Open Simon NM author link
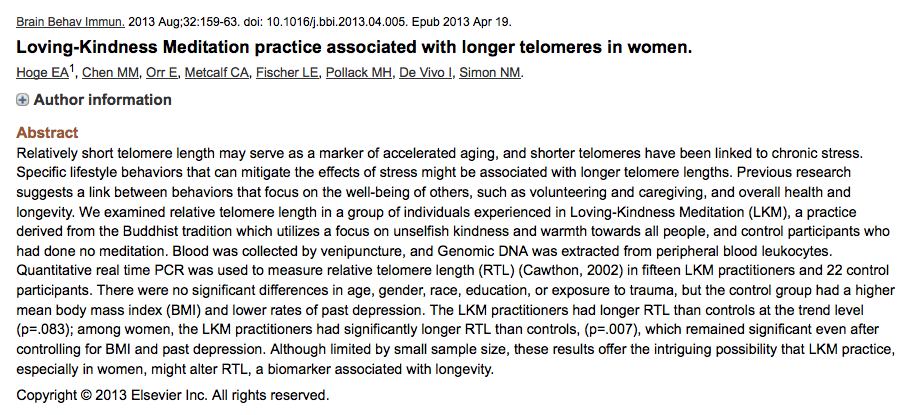The width and height of the screenshot is (908, 415). pyautogui.click(x=490, y=73)
